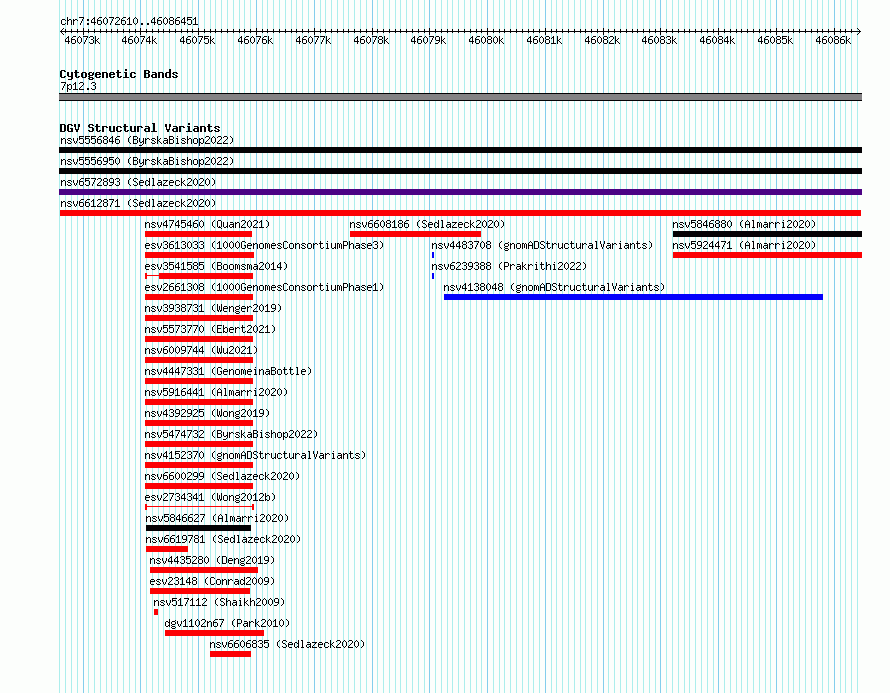Viewport: 890px width, 693px height.
Task: Click the DGV Structural Variants track title
Action: tap(140, 128)
